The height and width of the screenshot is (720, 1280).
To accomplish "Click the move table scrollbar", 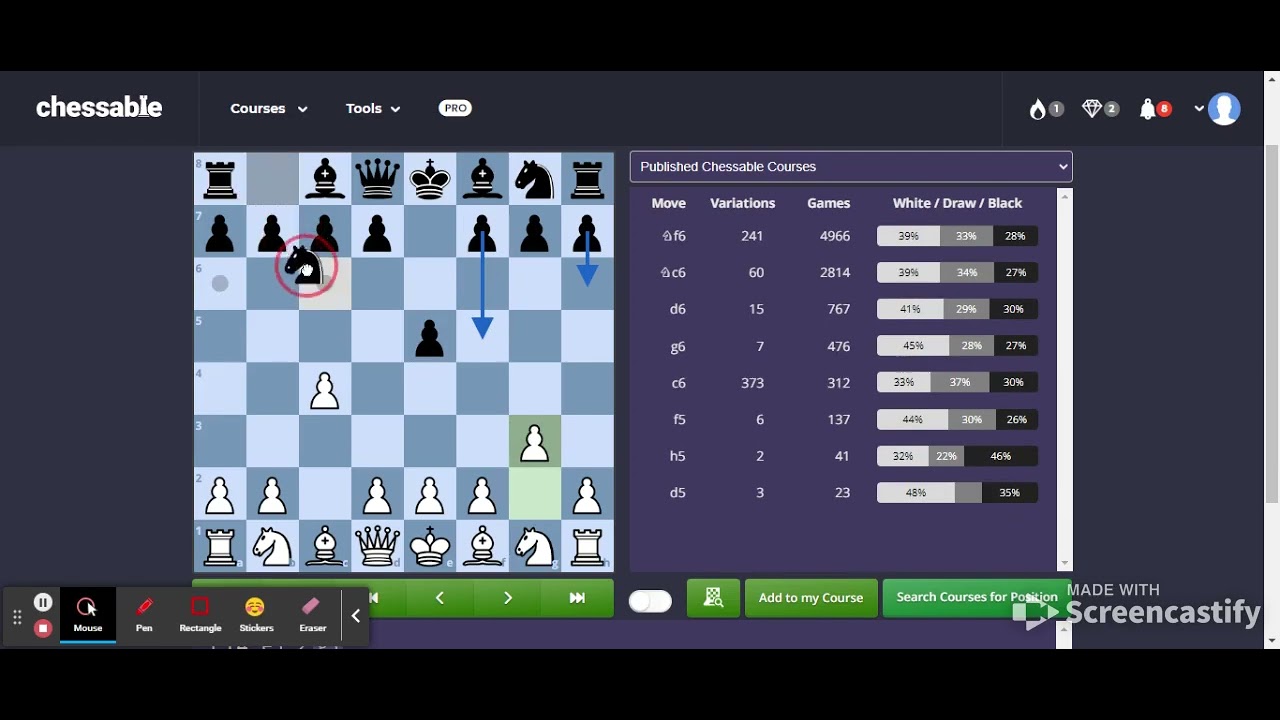I will click(1065, 380).
